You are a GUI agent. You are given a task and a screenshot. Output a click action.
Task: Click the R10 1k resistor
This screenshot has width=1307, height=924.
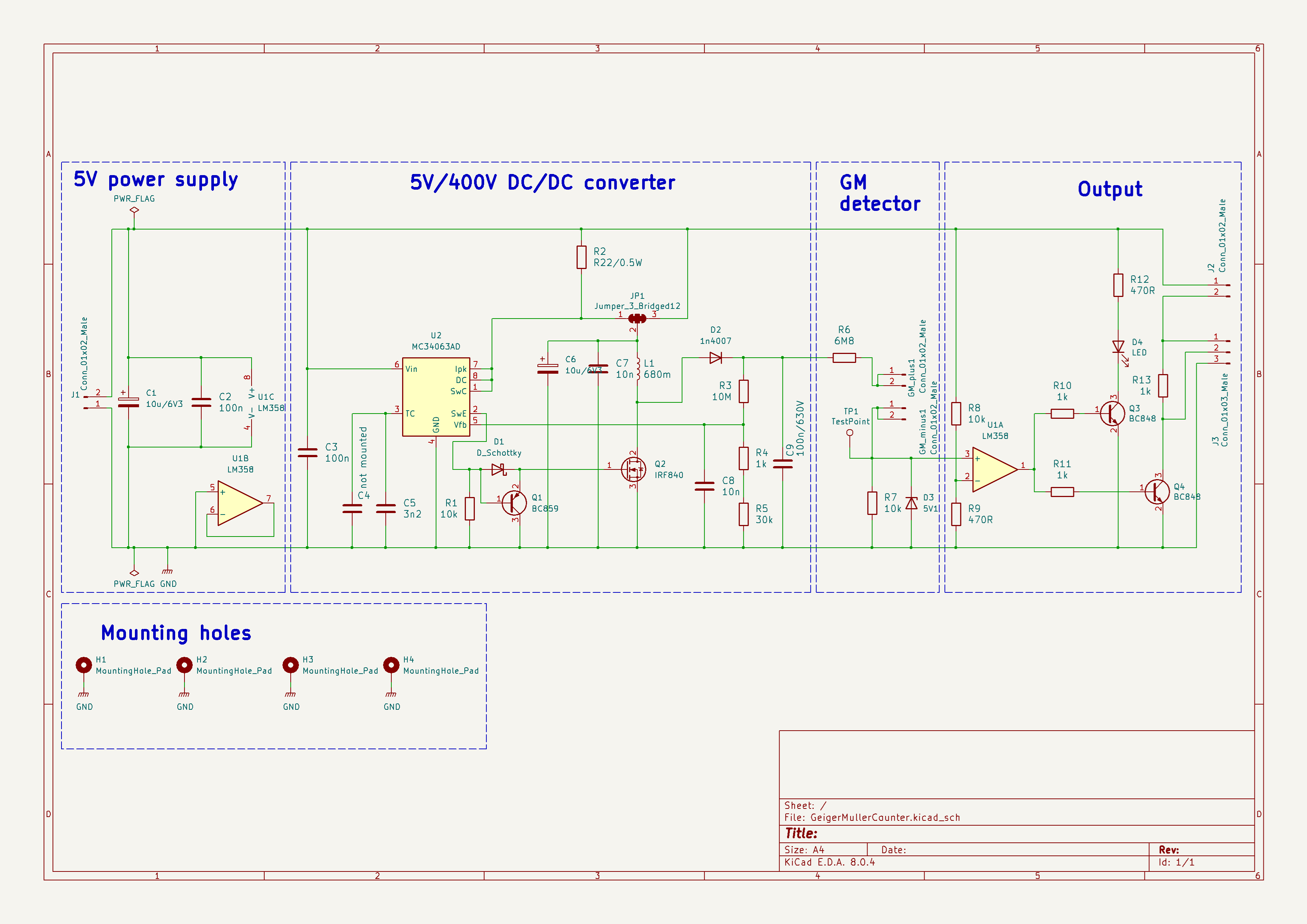(x=1062, y=414)
